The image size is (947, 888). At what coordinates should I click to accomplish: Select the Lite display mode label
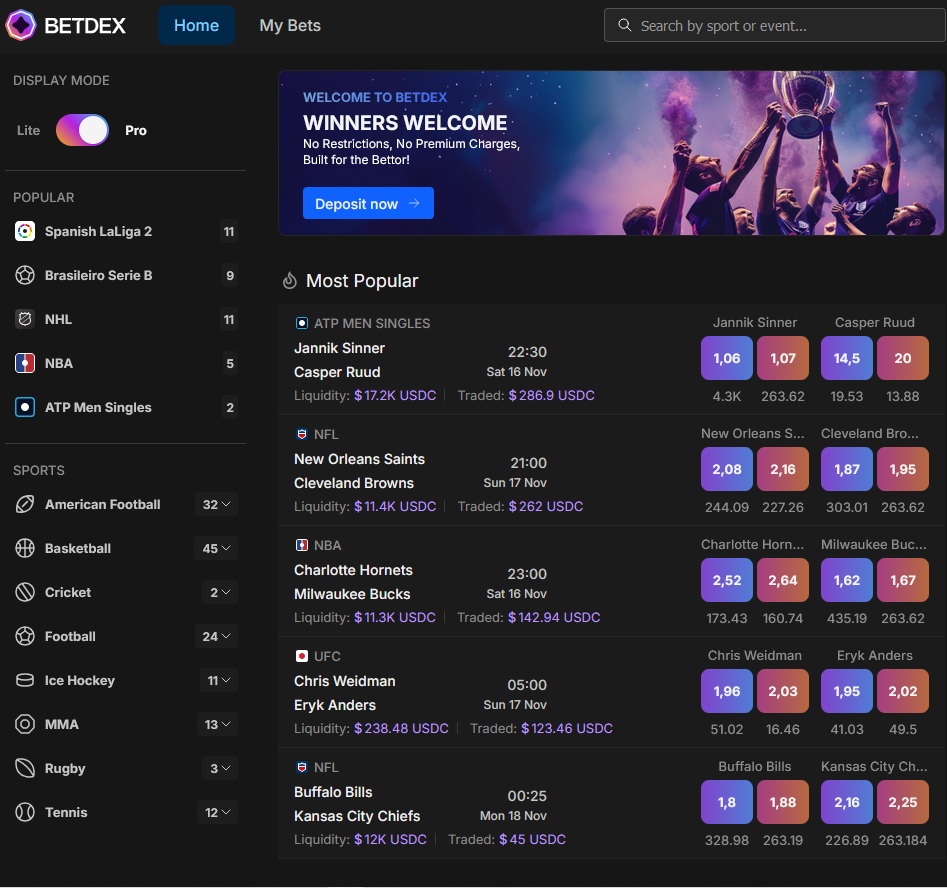[x=28, y=130]
